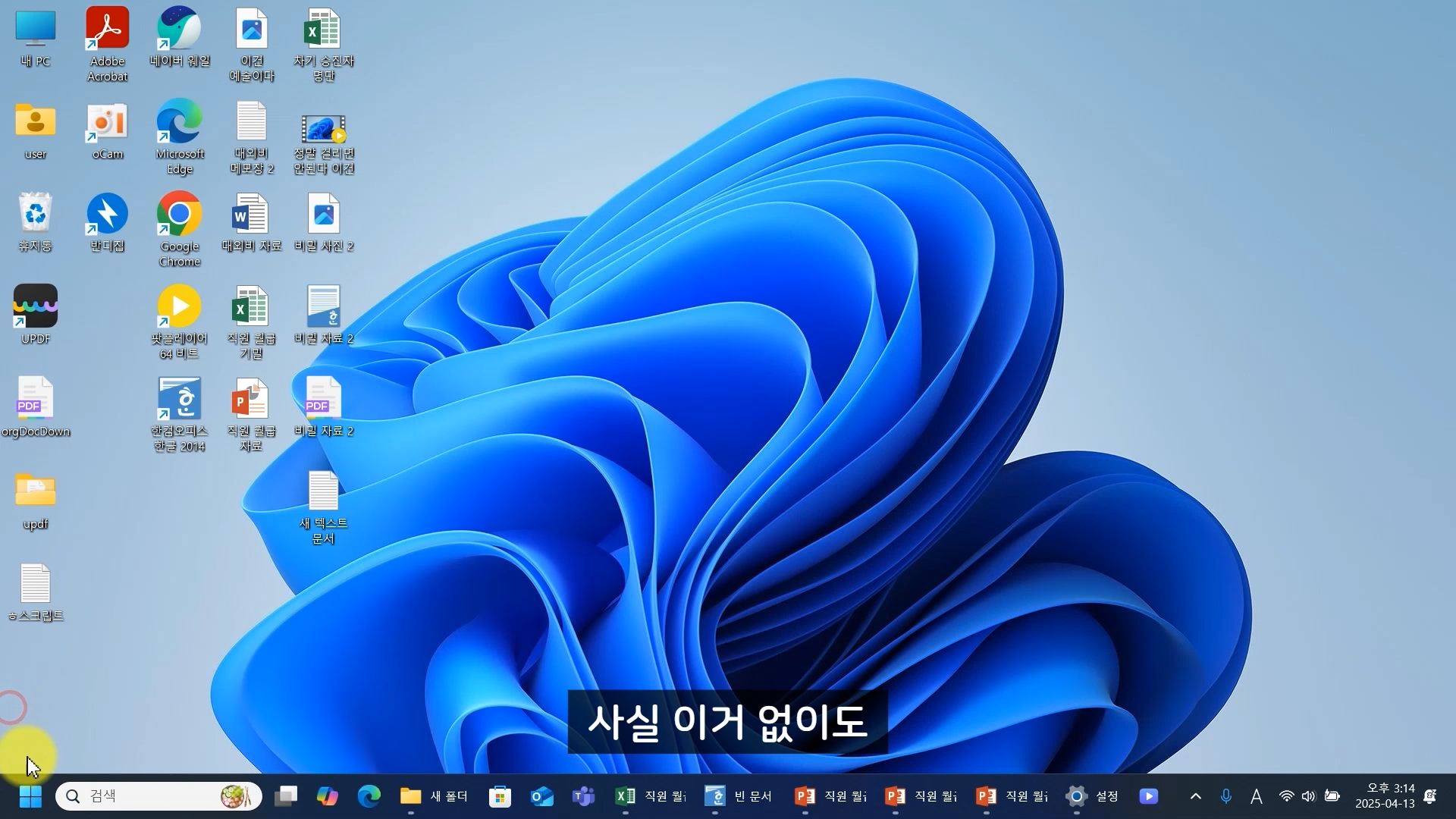Click the Copilot taskbar icon

tap(327, 796)
